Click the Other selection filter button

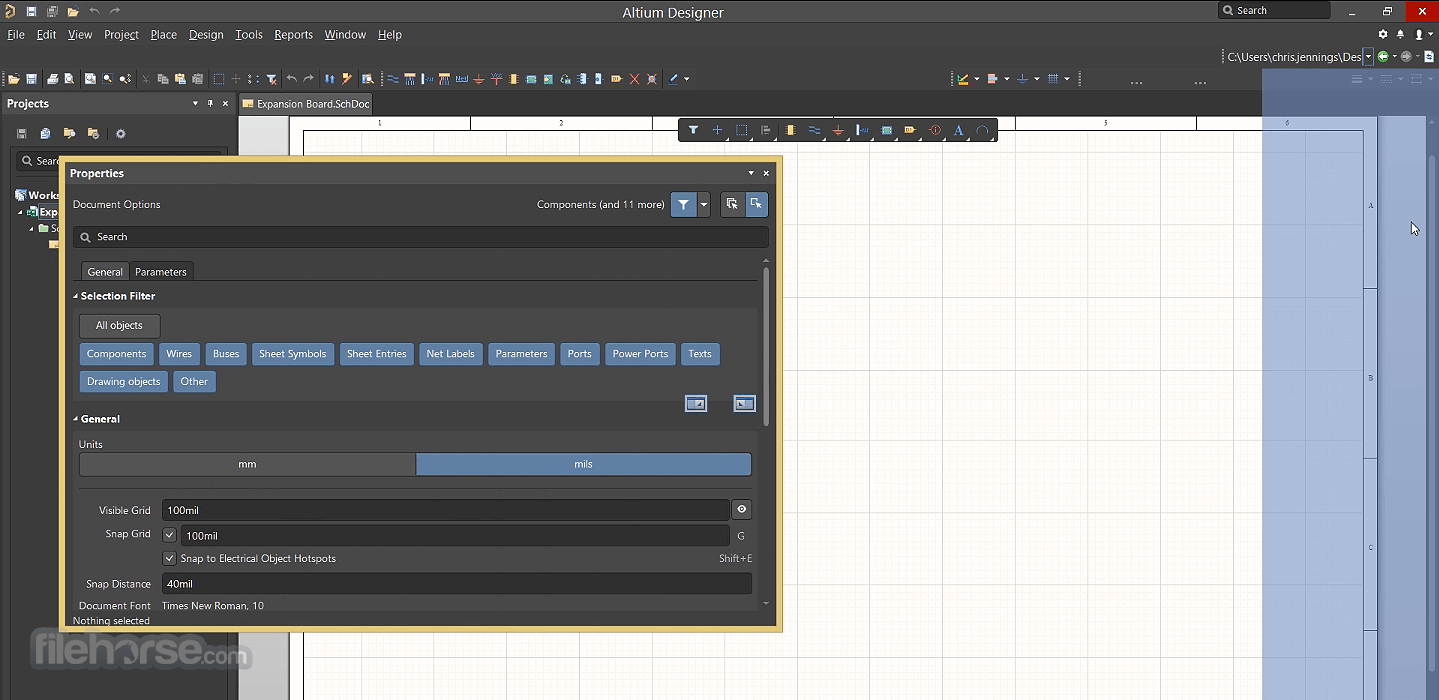pyautogui.click(x=194, y=381)
